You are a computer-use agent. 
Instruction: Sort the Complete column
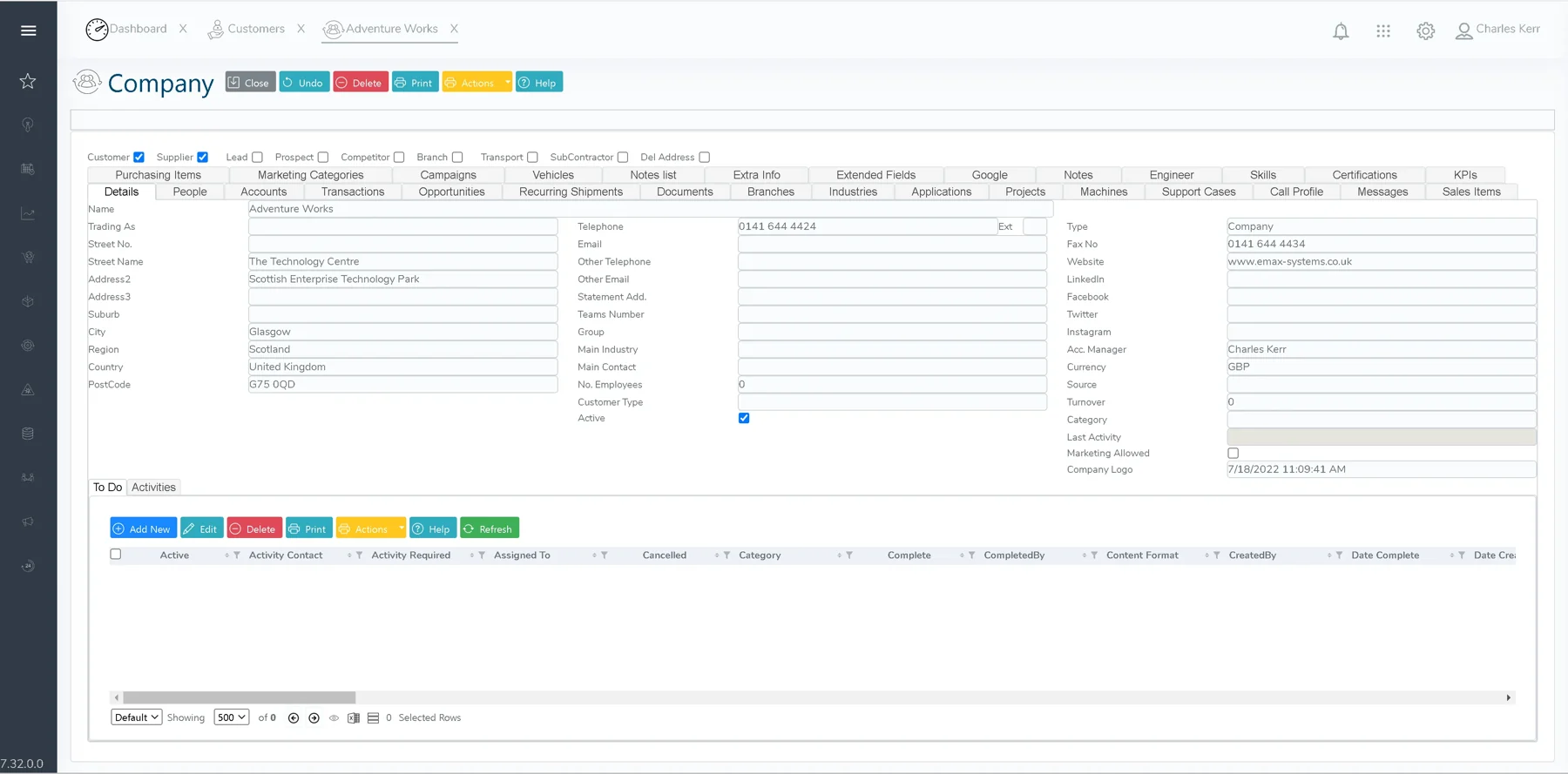pyautogui.click(x=963, y=555)
